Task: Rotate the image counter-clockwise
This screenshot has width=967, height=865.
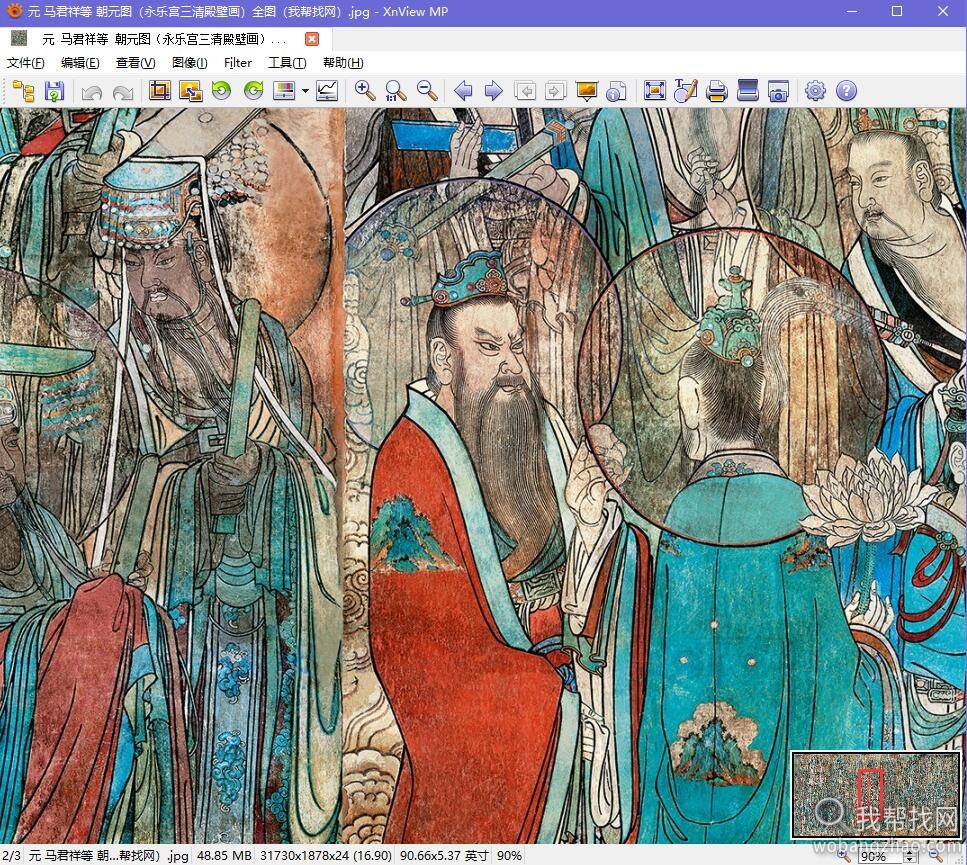Action: coord(221,91)
